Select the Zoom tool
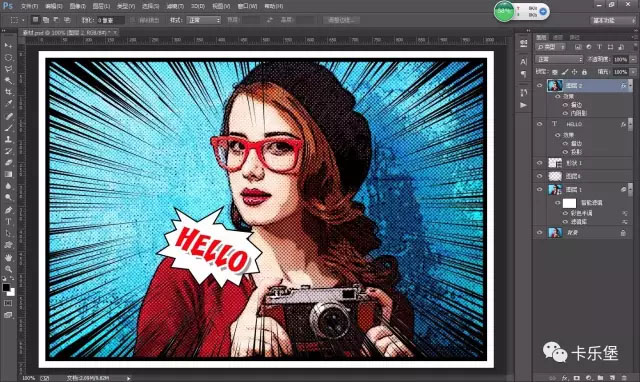The height and width of the screenshot is (382, 640). point(8,269)
